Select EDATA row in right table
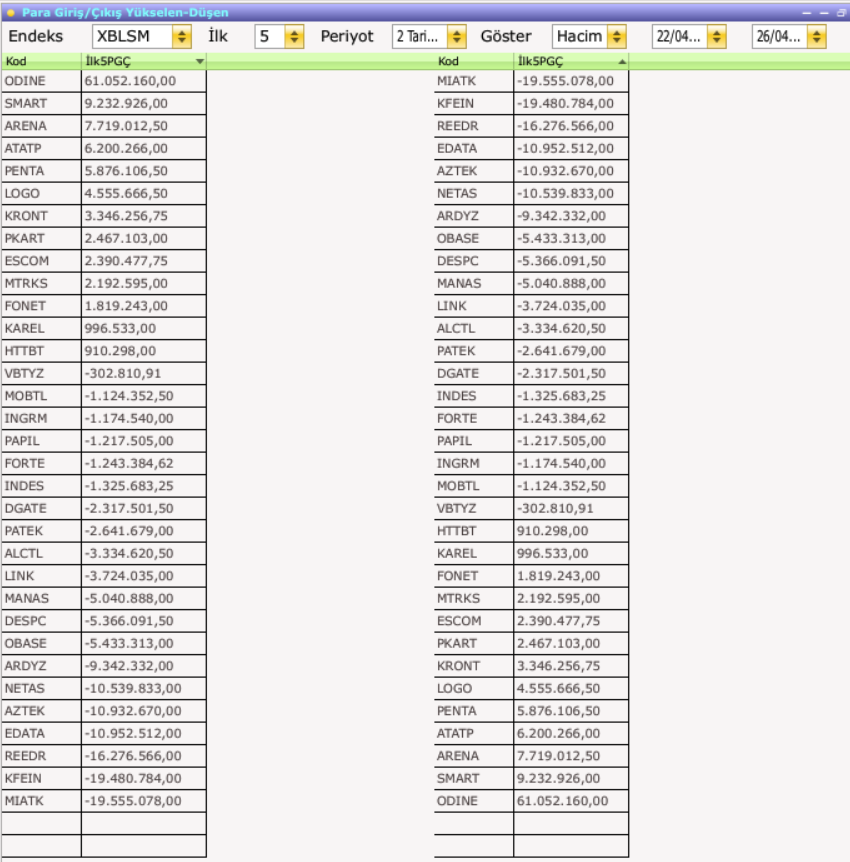 pyautogui.click(x=531, y=148)
